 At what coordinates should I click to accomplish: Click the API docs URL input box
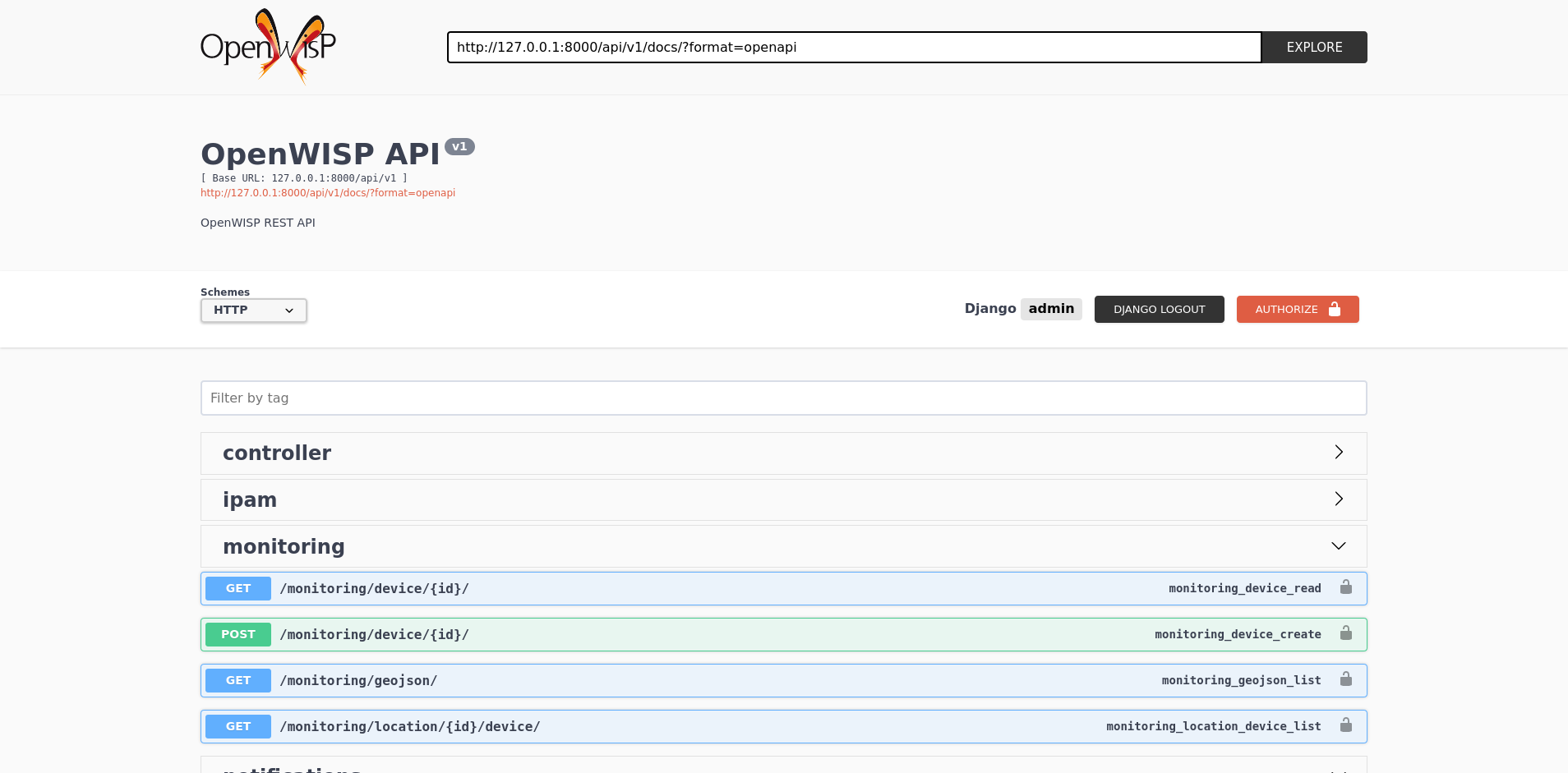click(x=854, y=48)
